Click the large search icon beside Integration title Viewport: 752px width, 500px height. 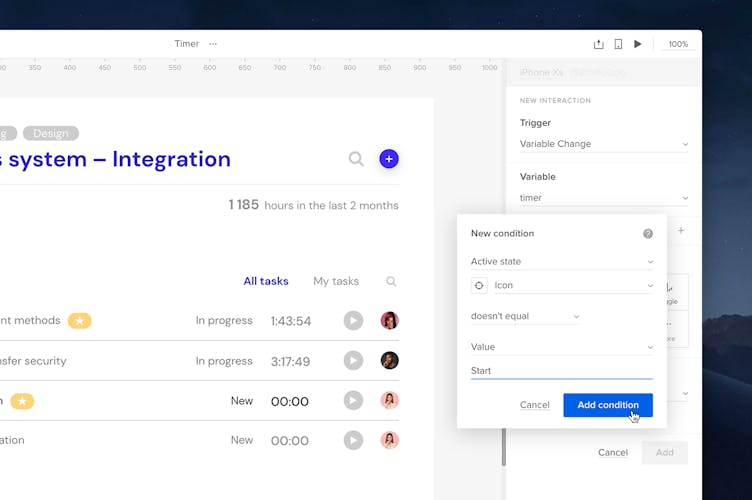click(356, 159)
